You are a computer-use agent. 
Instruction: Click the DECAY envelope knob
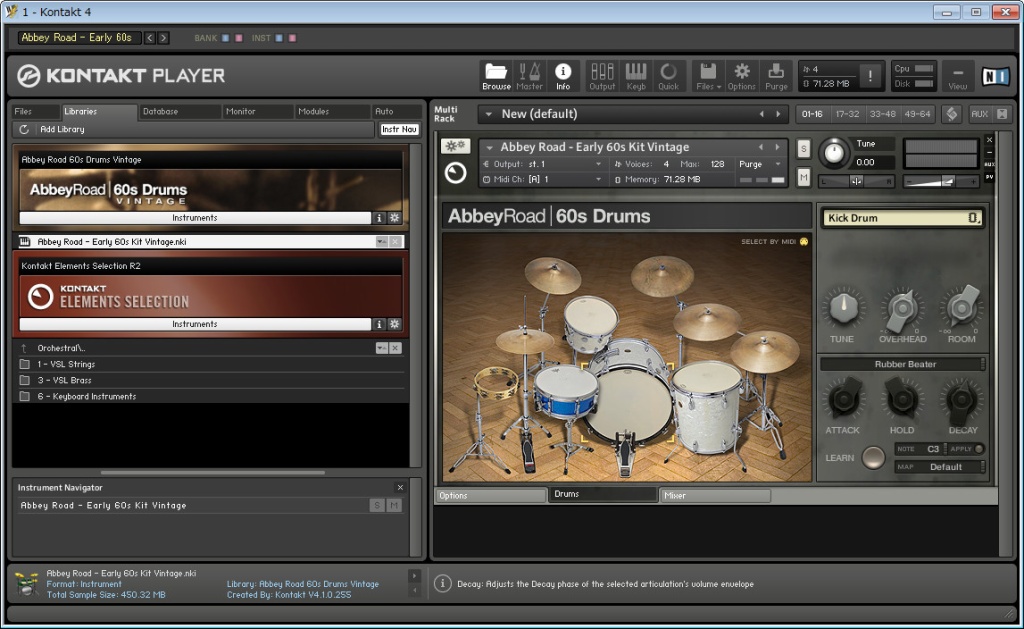[962, 398]
